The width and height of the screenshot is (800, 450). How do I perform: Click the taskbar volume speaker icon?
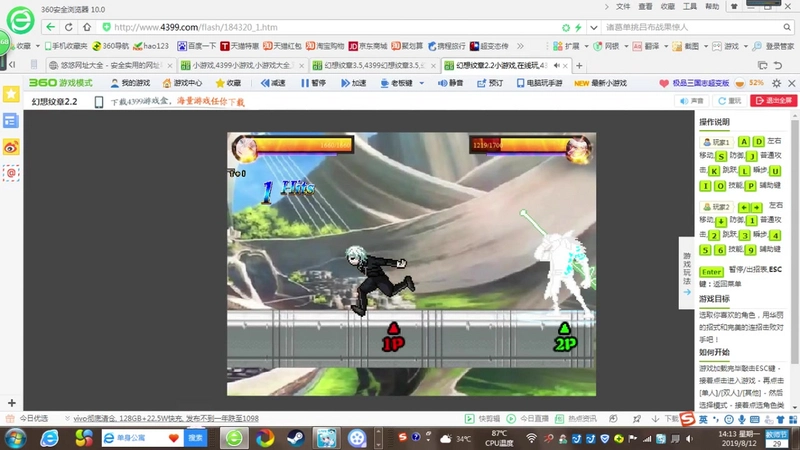coord(689,439)
